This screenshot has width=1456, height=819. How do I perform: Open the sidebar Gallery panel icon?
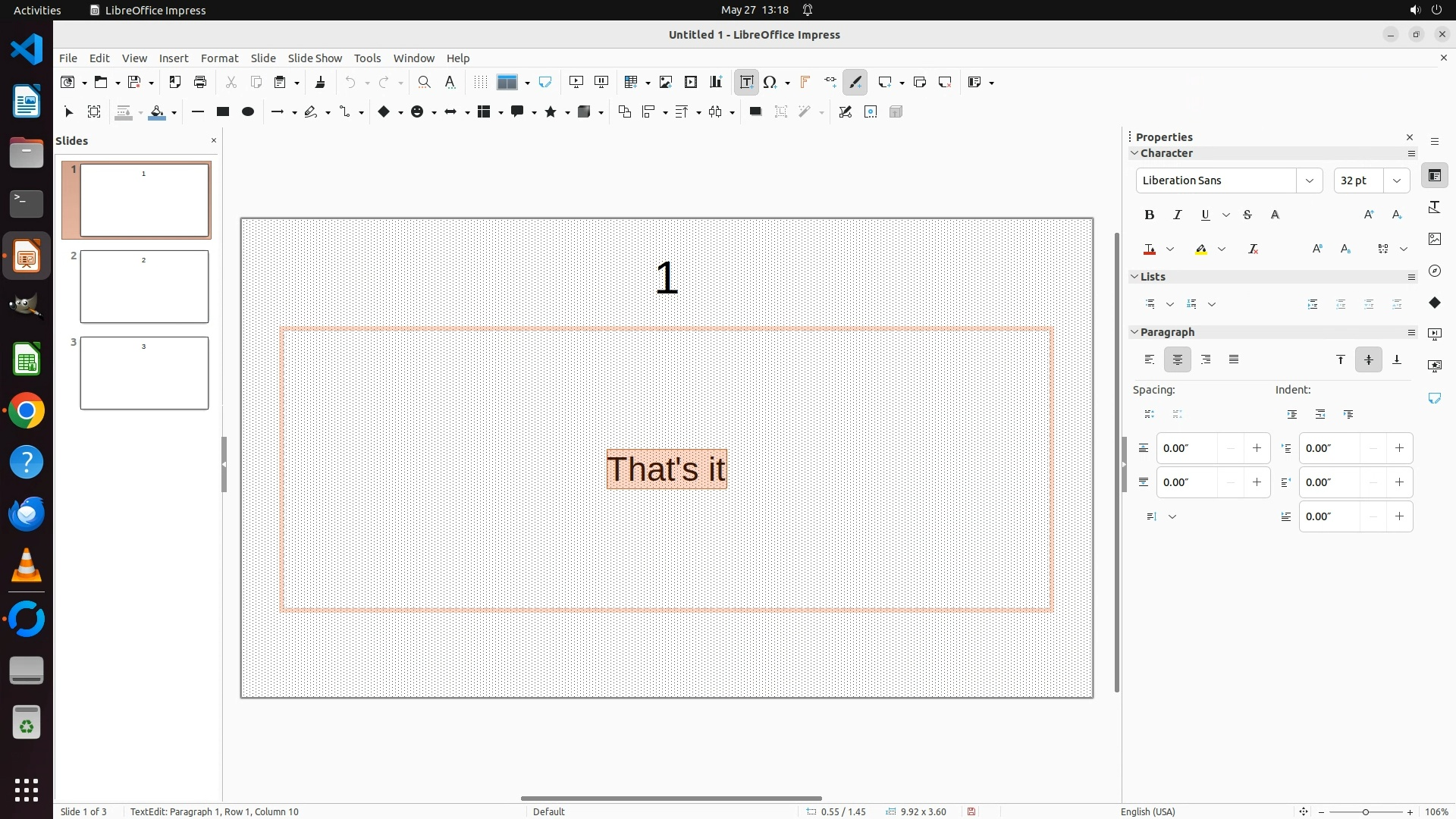pos(1434,239)
